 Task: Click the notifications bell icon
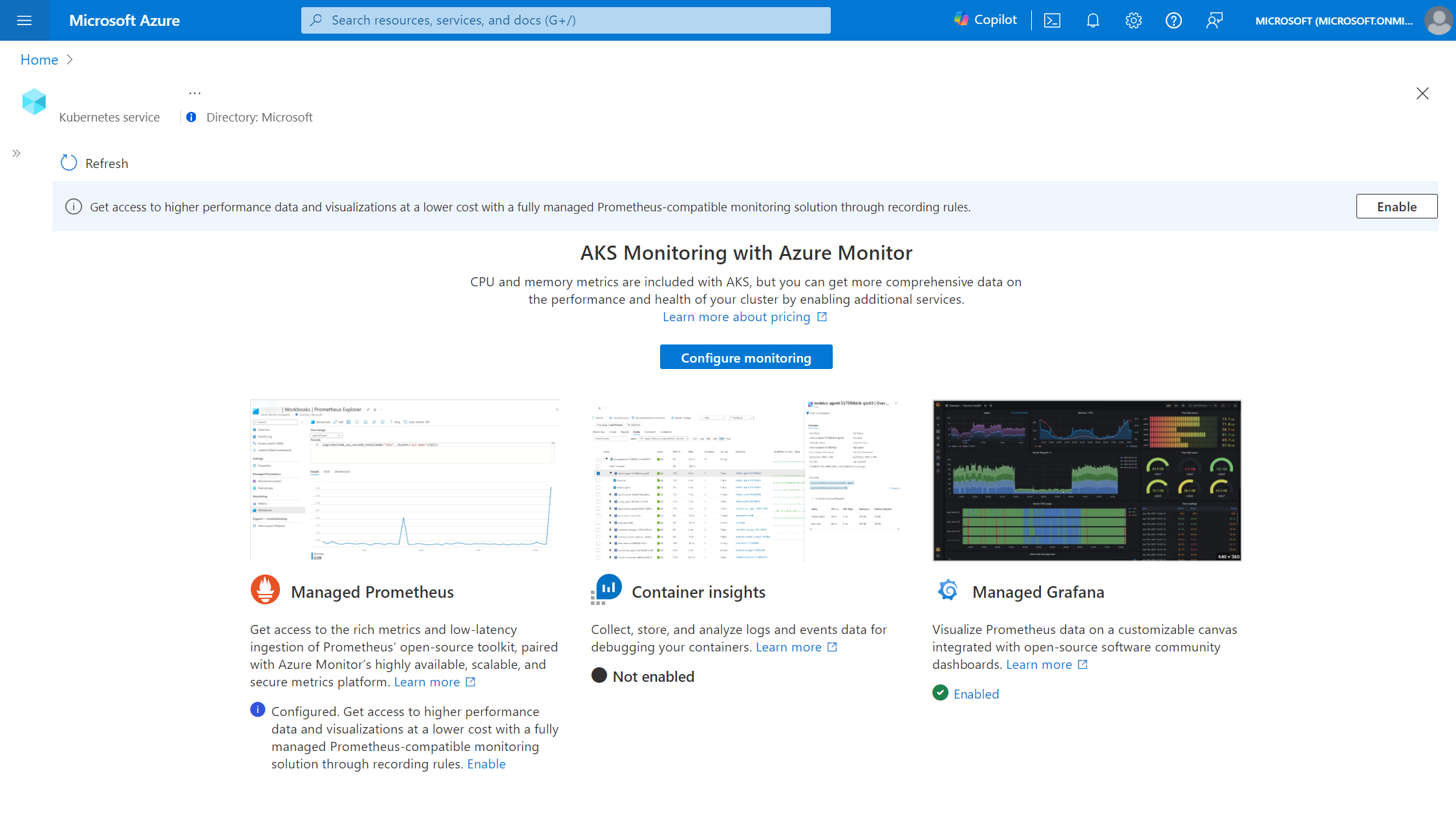[1092, 20]
